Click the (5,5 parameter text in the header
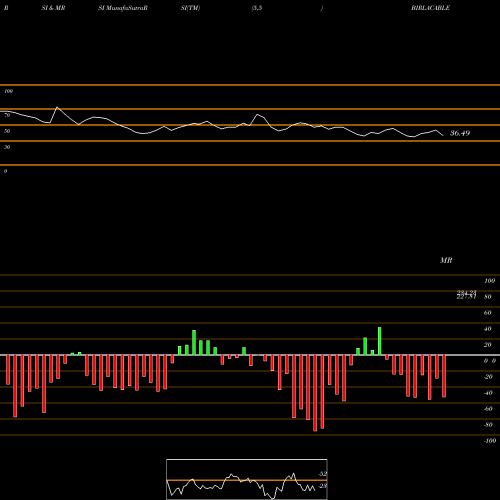The image size is (500, 500). pyautogui.click(x=257, y=8)
